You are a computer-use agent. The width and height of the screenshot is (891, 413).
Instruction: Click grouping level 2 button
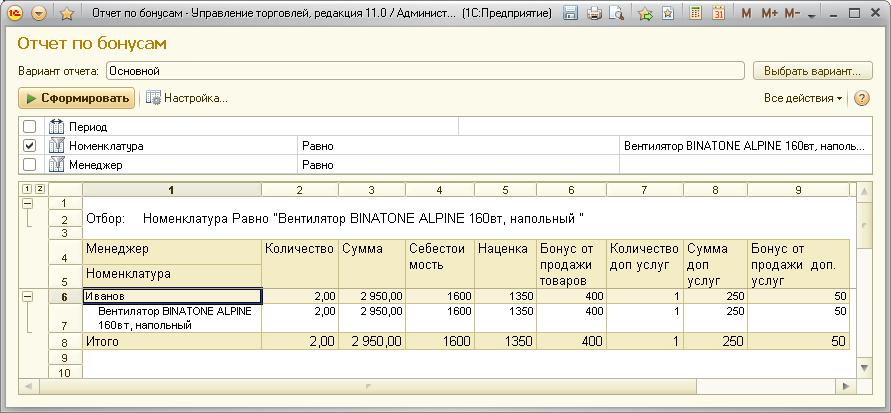39,189
